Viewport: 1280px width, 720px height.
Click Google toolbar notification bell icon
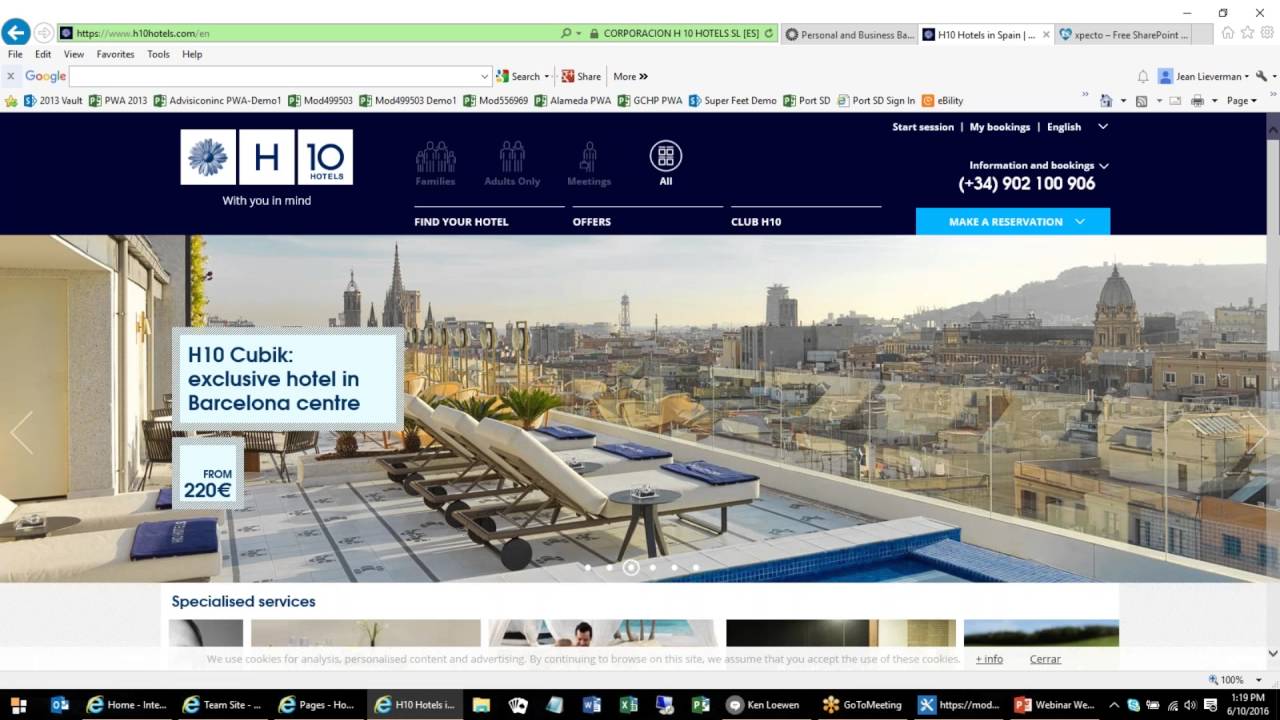tap(1143, 76)
